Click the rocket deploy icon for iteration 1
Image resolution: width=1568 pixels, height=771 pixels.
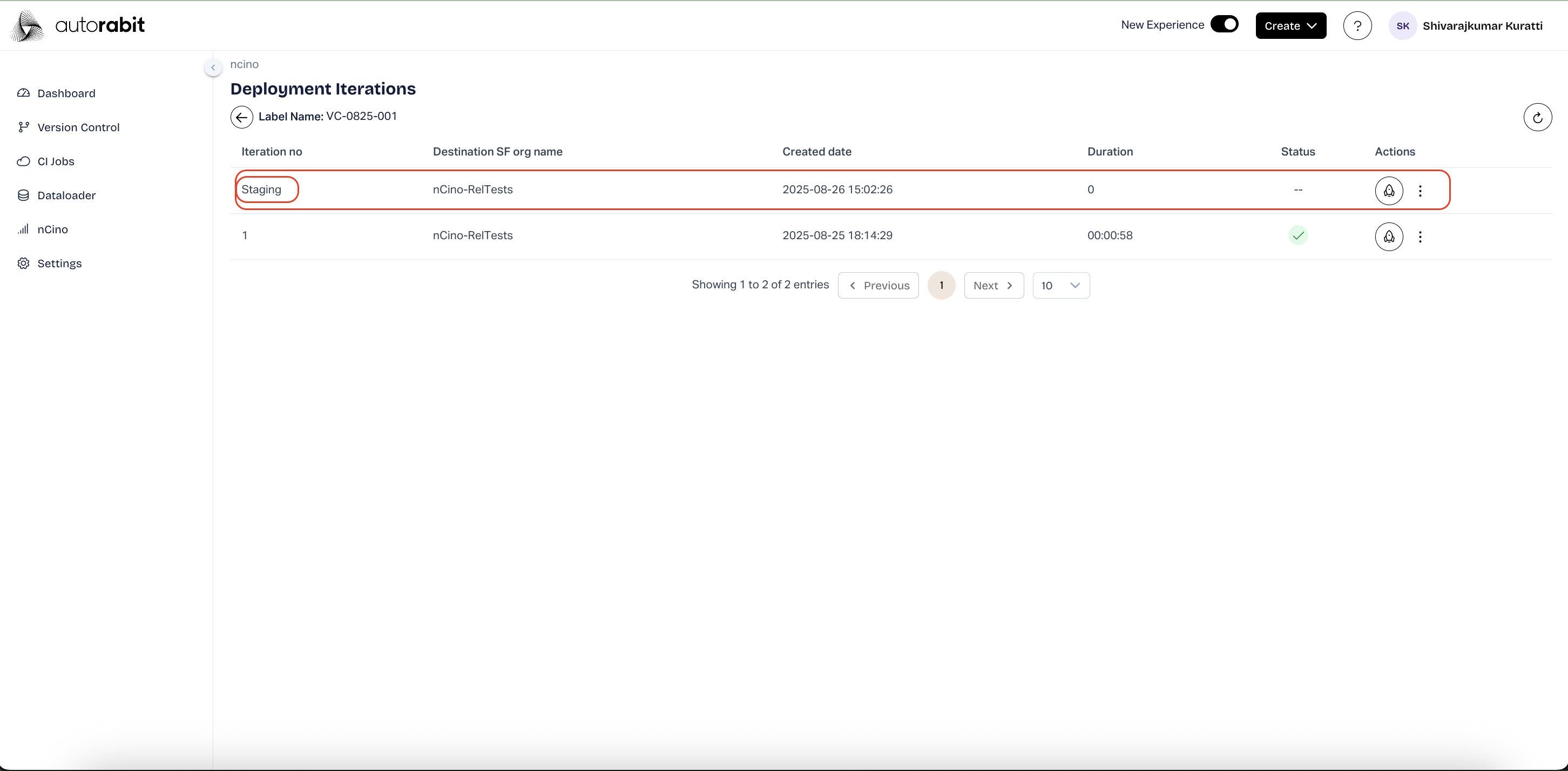1388,236
